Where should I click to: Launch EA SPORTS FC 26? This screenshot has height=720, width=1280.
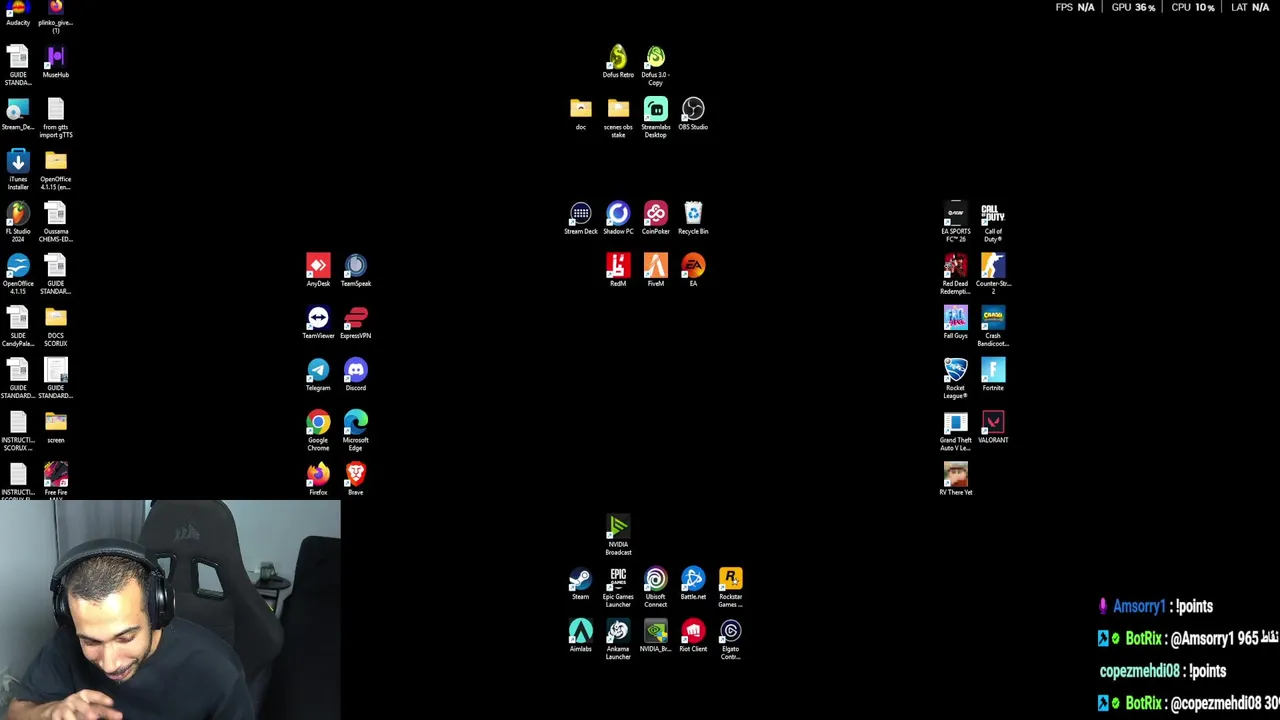click(956, 223)
